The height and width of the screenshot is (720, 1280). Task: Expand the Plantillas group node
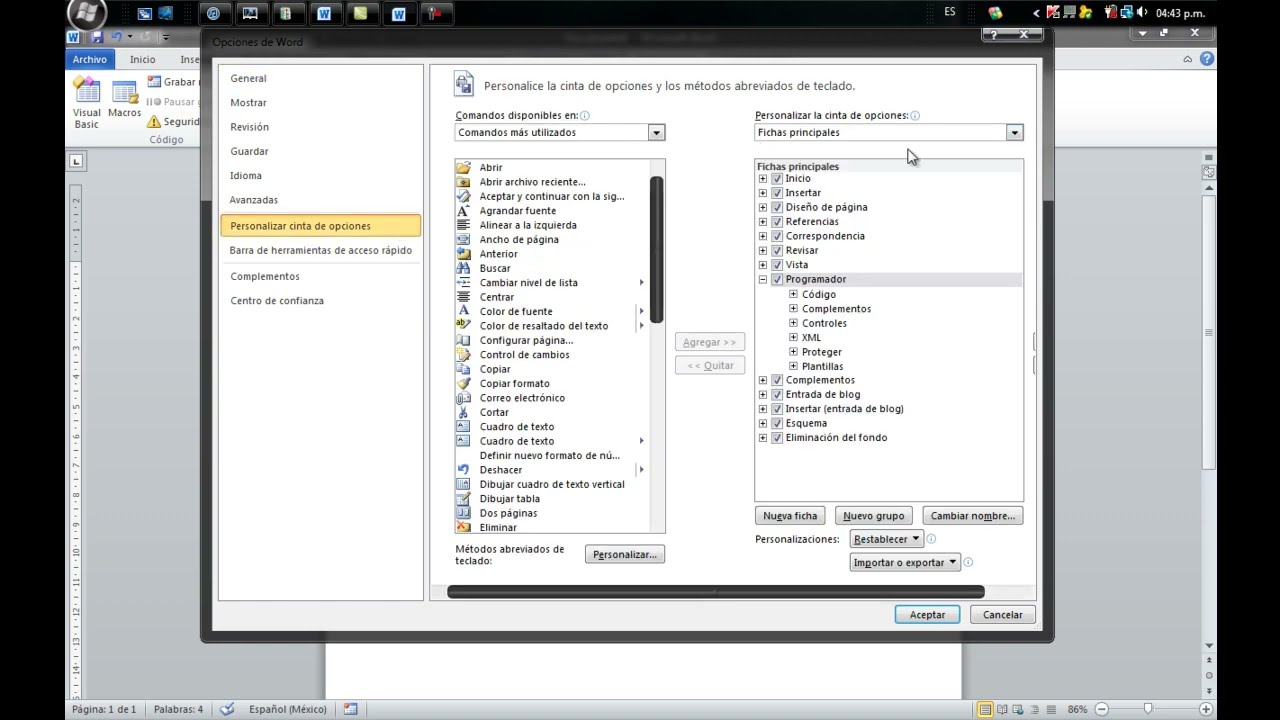coord(793,366)
